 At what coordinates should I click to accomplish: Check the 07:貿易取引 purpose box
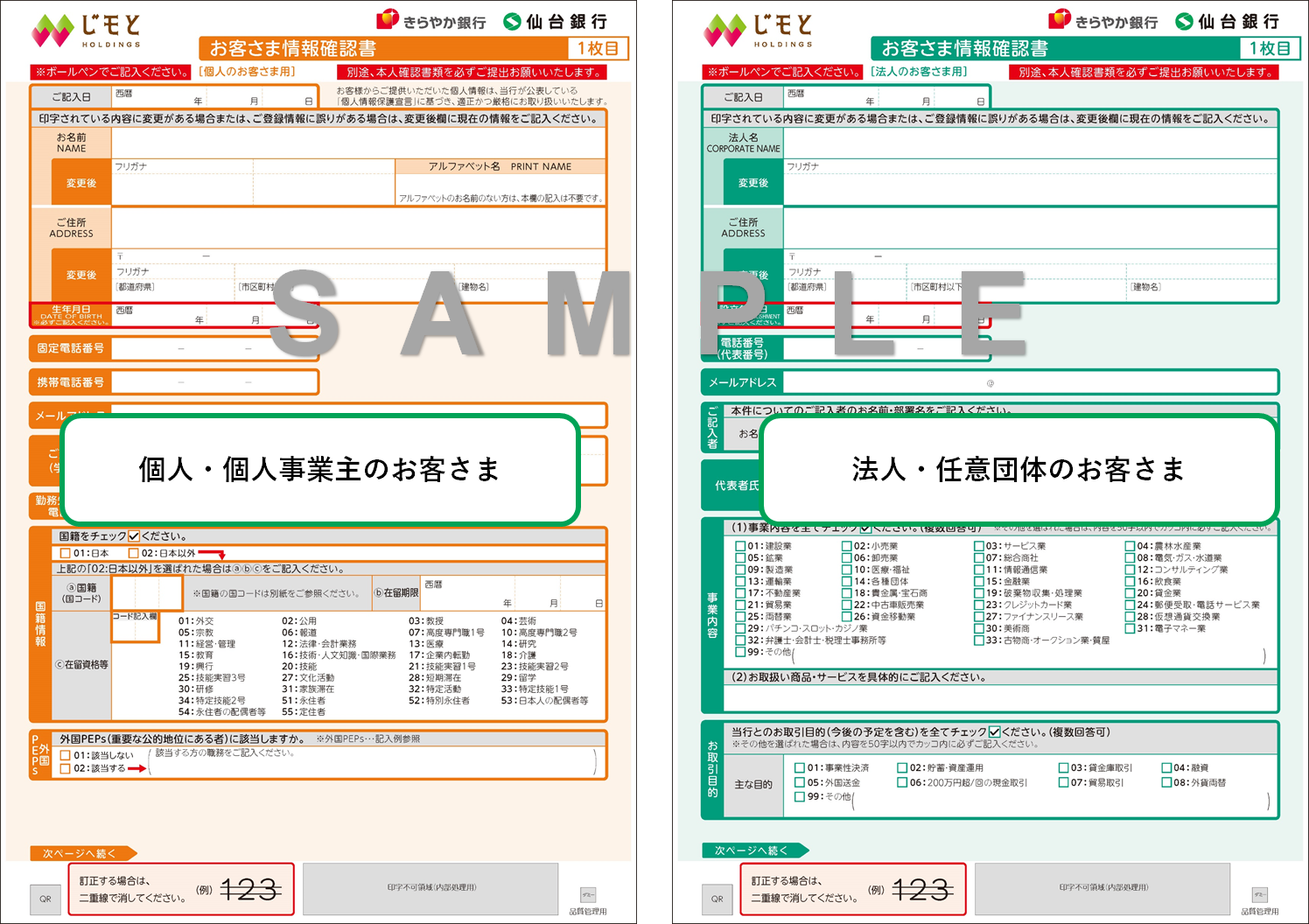pos(1064,783)
